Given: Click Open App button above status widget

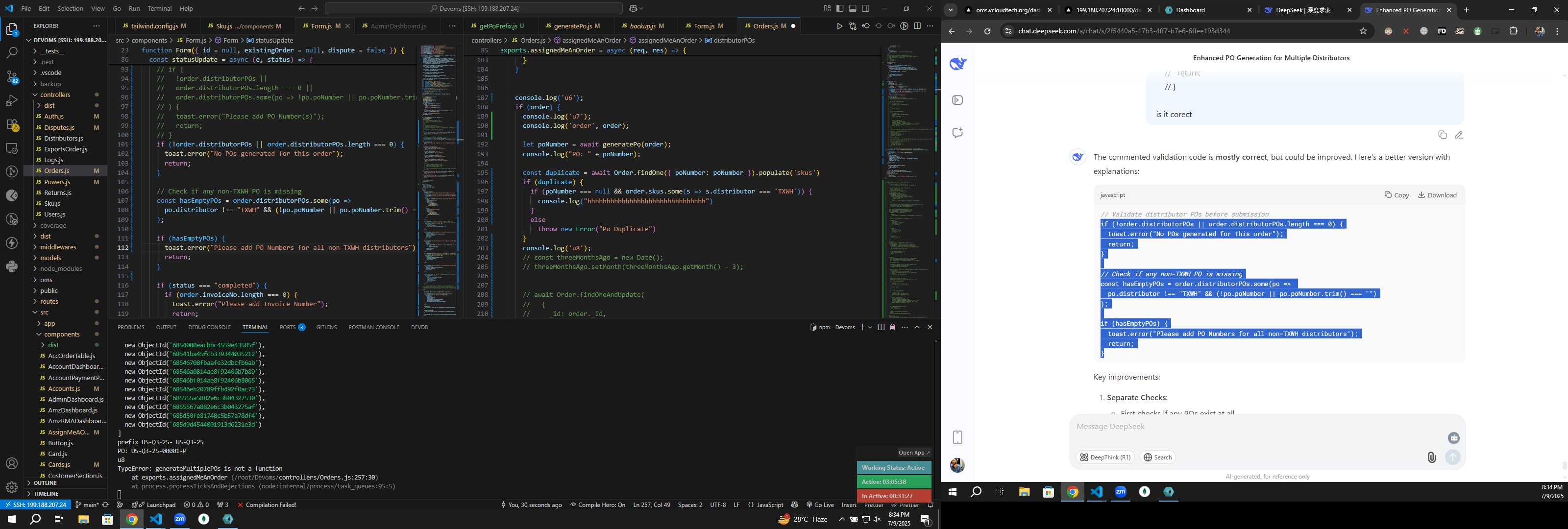Looking at the screenshot, I should [914, 452].
